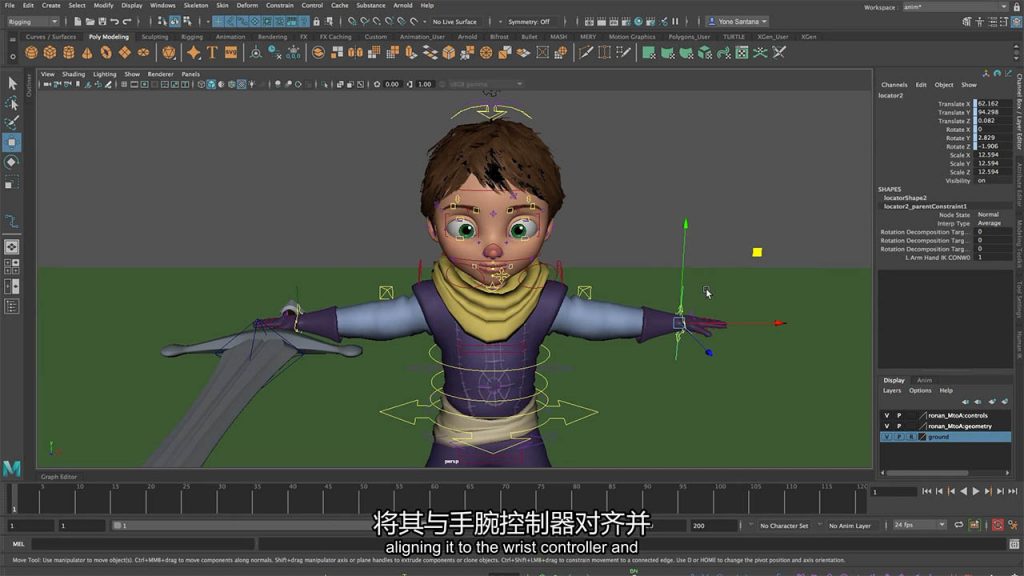Toggle visibility V of ronan_MtoA:controls layer
Viewport: 1024px width, 576px height.
(887, 415)
